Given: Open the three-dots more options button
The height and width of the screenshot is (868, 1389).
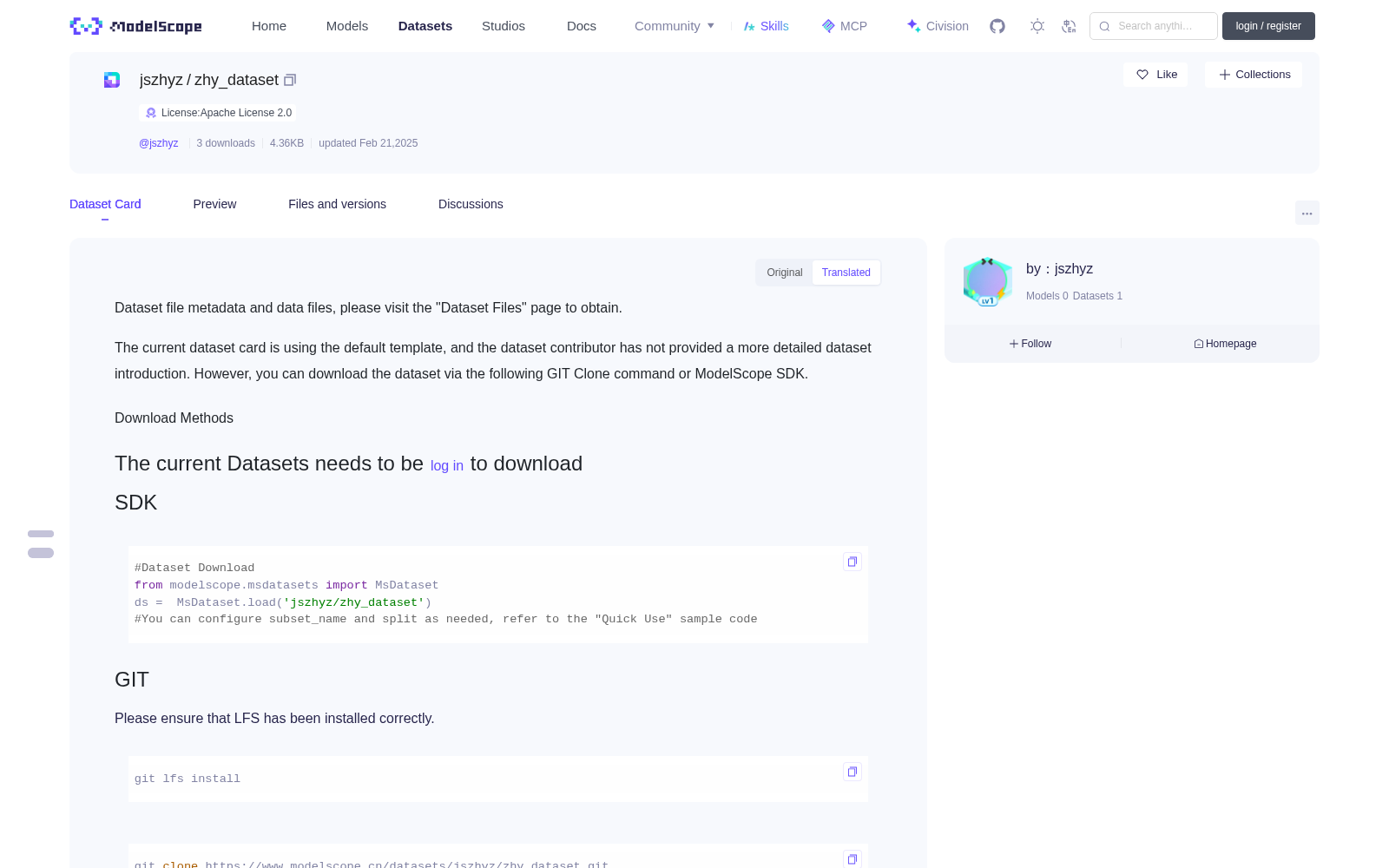Looking at the screenshot, I should point(1307,213).
